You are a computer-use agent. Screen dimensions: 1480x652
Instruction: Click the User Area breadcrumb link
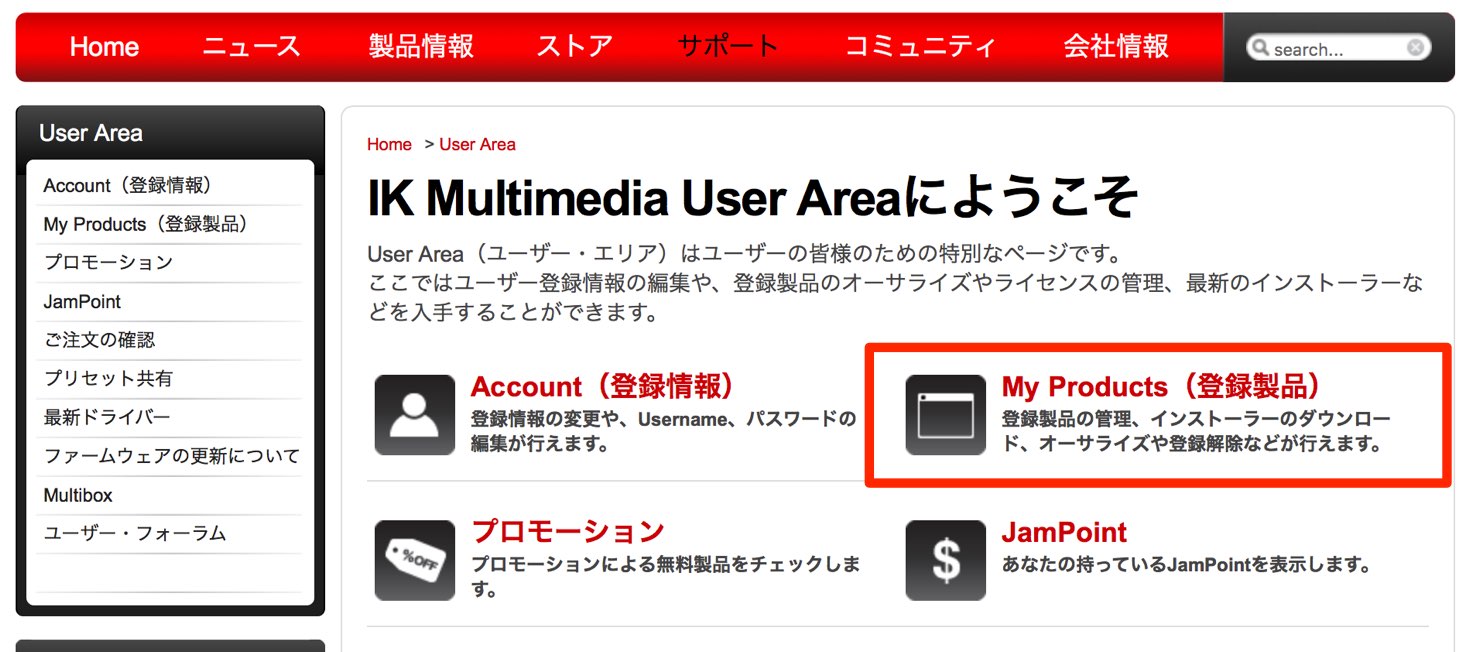click(x=477, y=144)
